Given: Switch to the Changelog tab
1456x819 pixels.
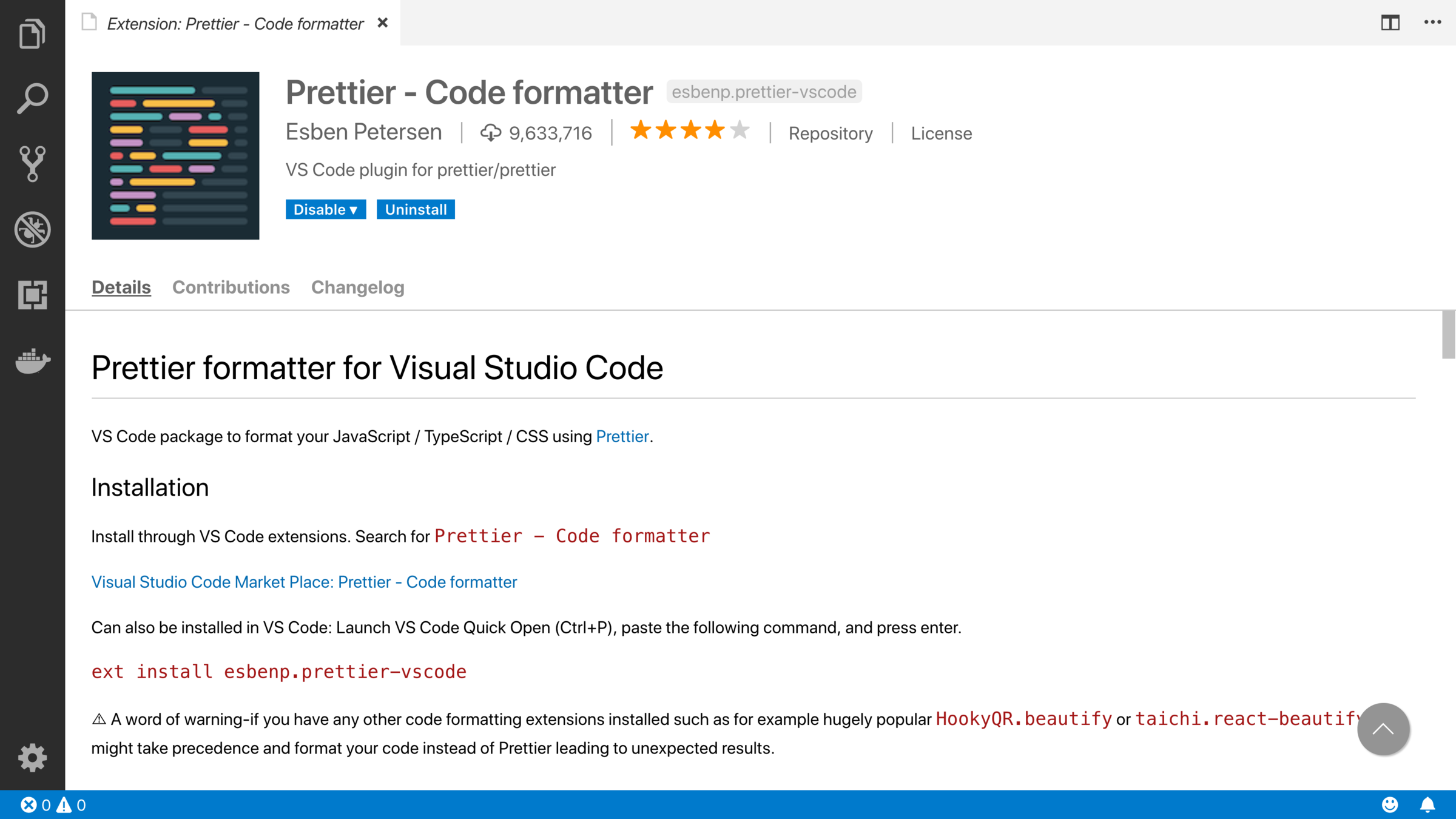Looking at the screenshot, I should (357, 287).
